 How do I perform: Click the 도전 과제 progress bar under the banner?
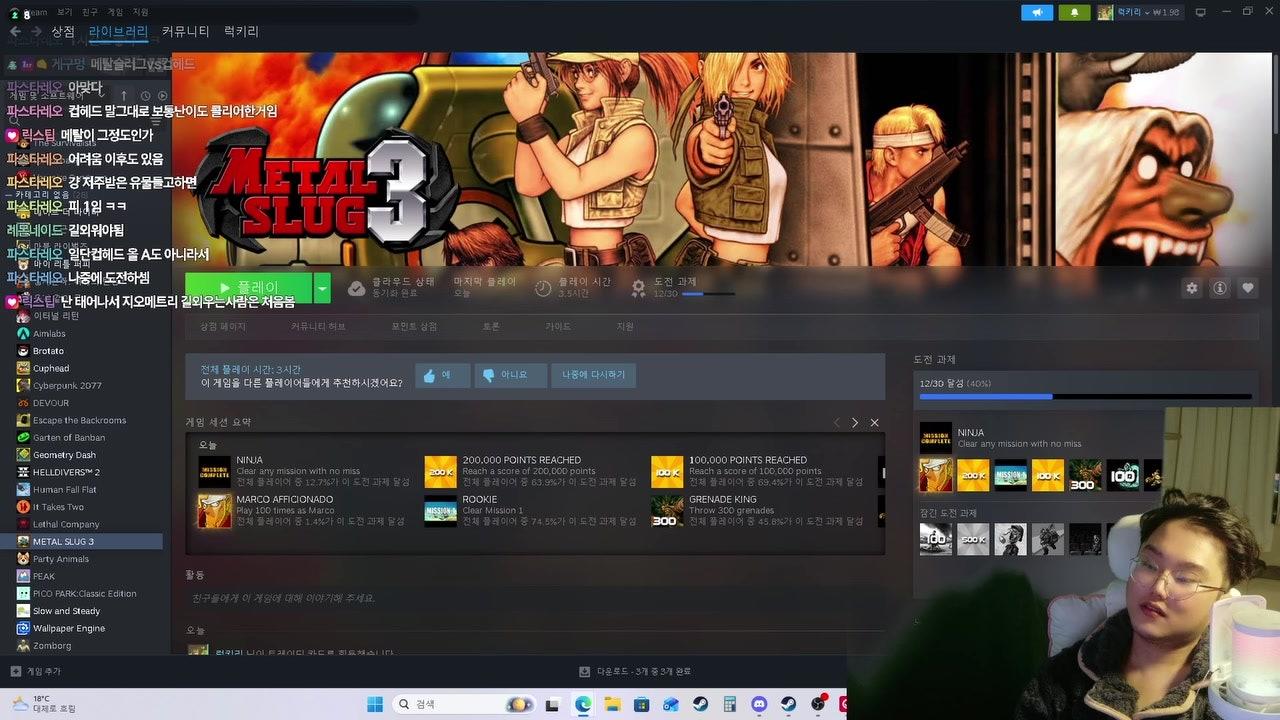point(707,294)
